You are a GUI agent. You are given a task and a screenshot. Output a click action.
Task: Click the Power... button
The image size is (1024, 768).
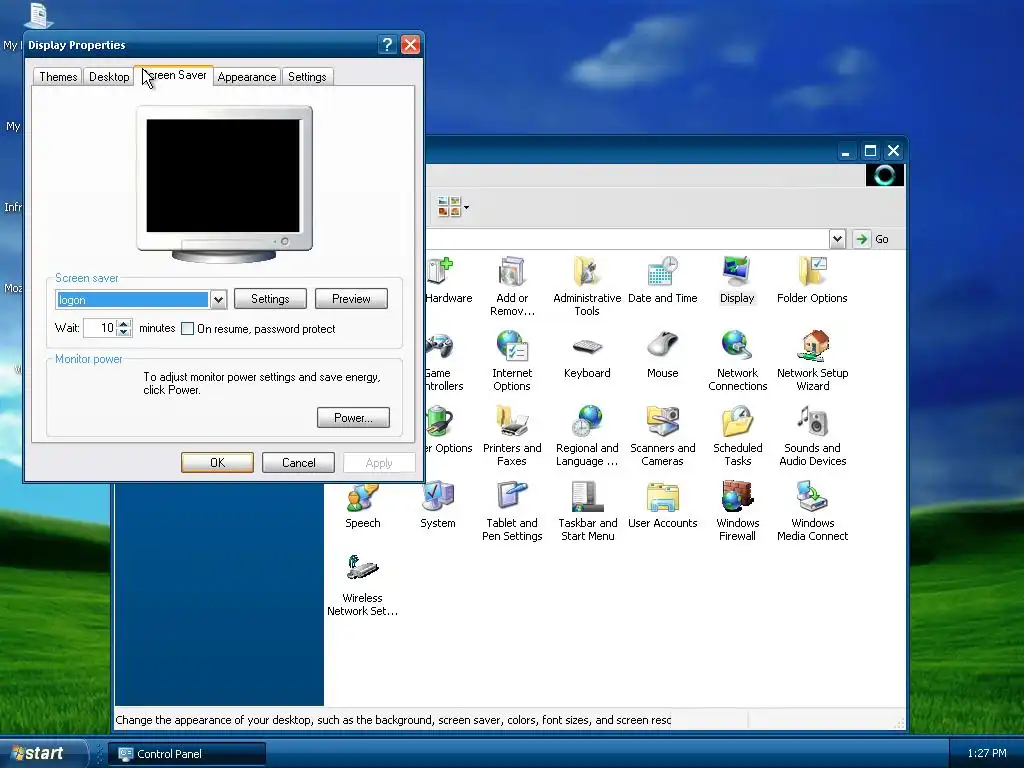coord(353,418)
